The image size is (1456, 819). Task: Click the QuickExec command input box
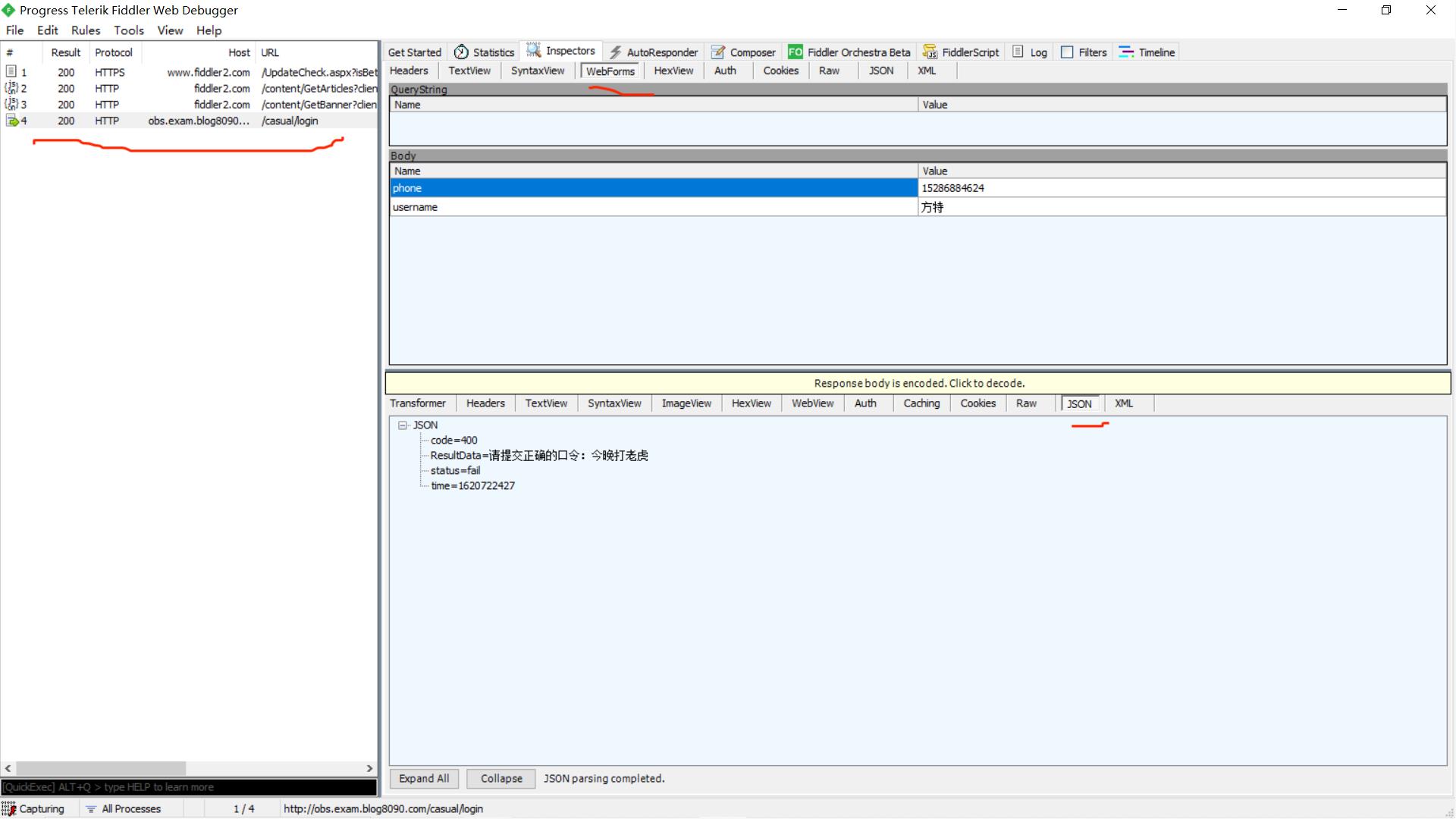[x=189, y=787]
